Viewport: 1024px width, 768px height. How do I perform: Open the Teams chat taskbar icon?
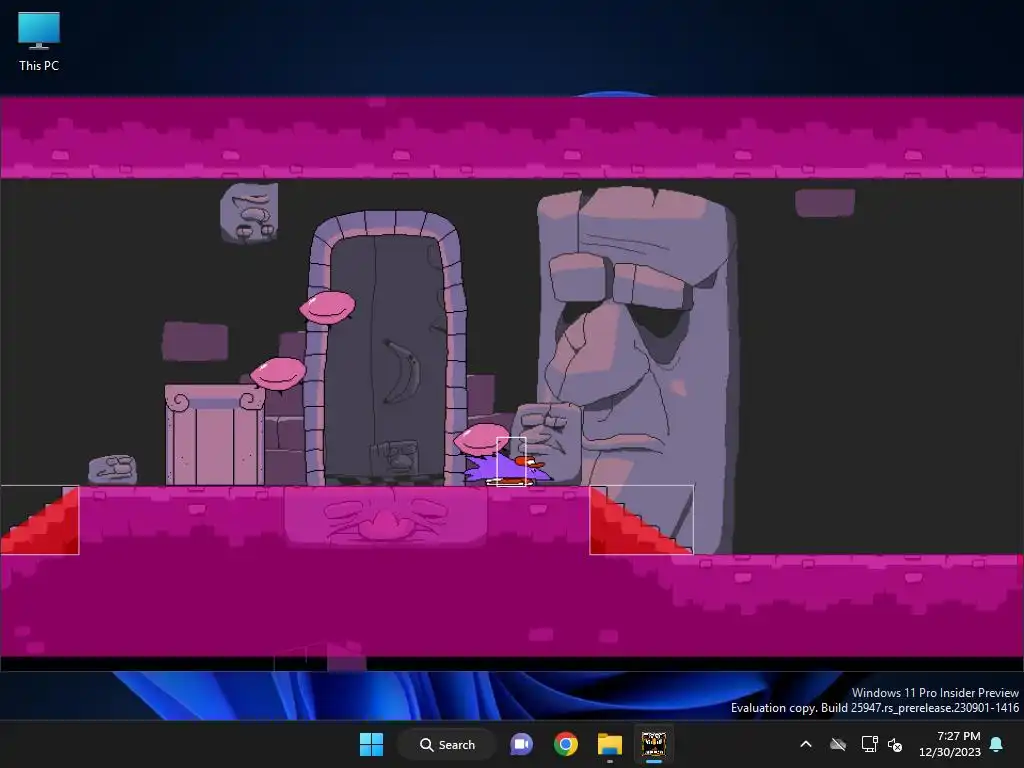pyautogui.click(x=521, y=744)
